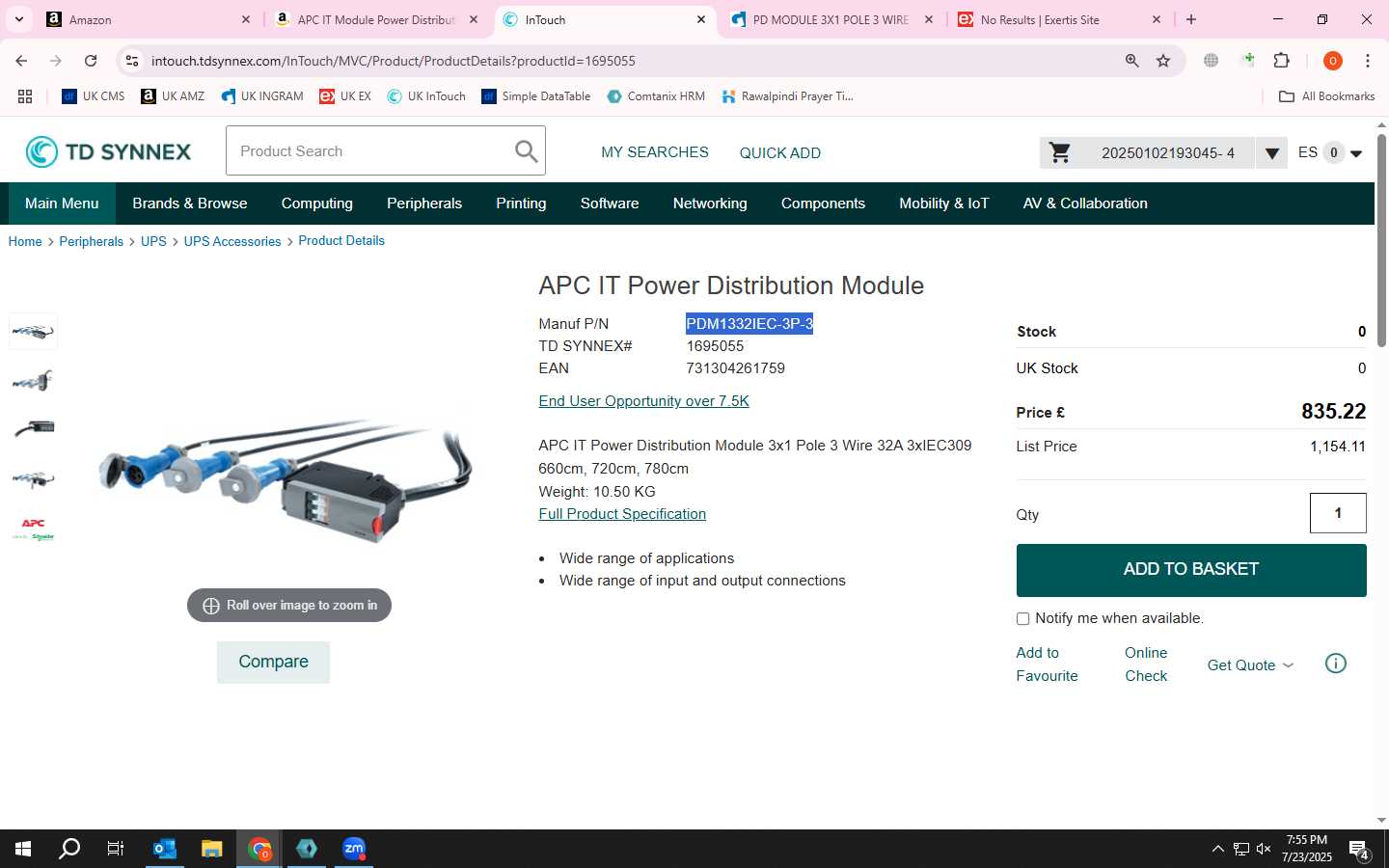This screenshot has height=868, width=1389.
Task: Click the Qty input field
Action: click(x=1338, y=513)
